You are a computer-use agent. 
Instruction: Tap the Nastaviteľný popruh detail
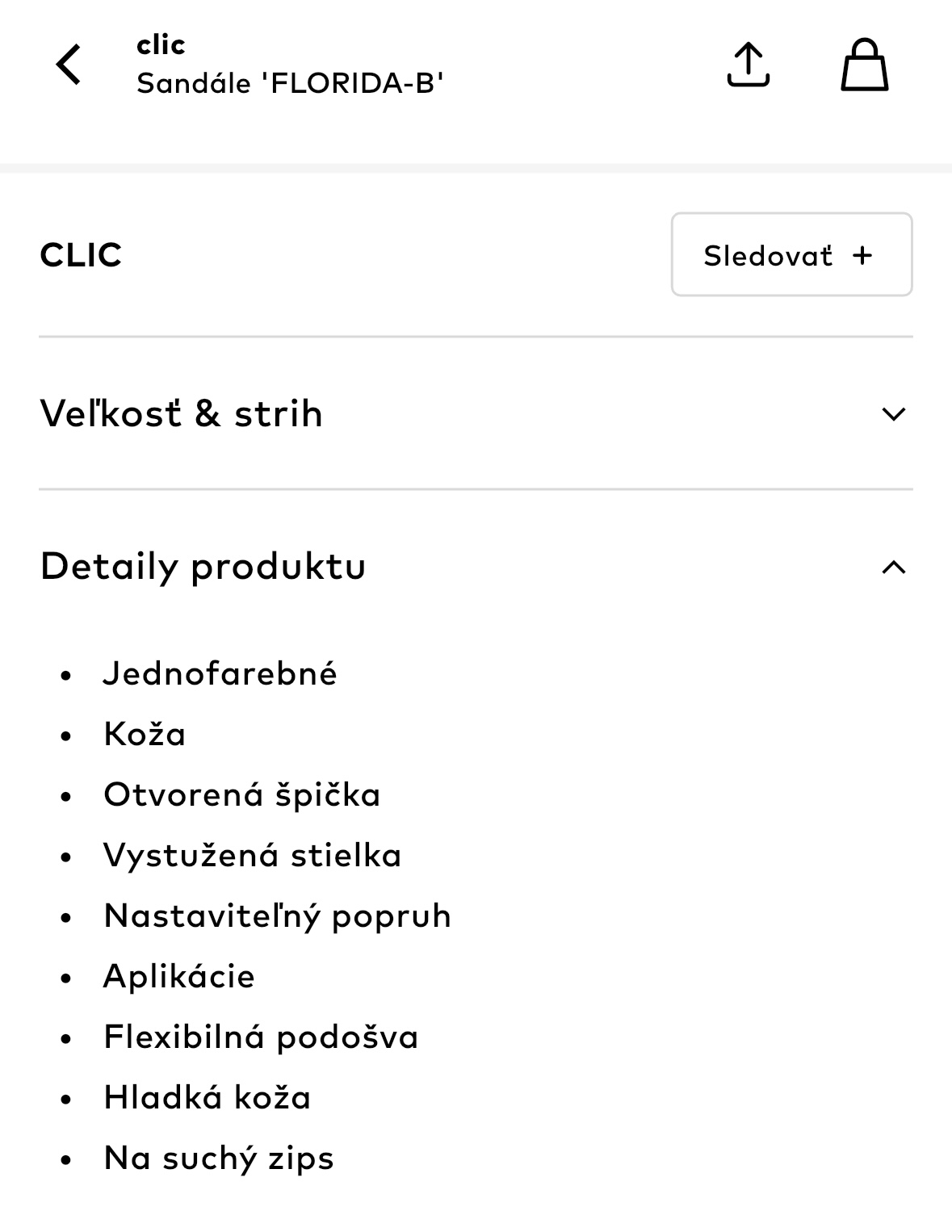click(277, 916)
